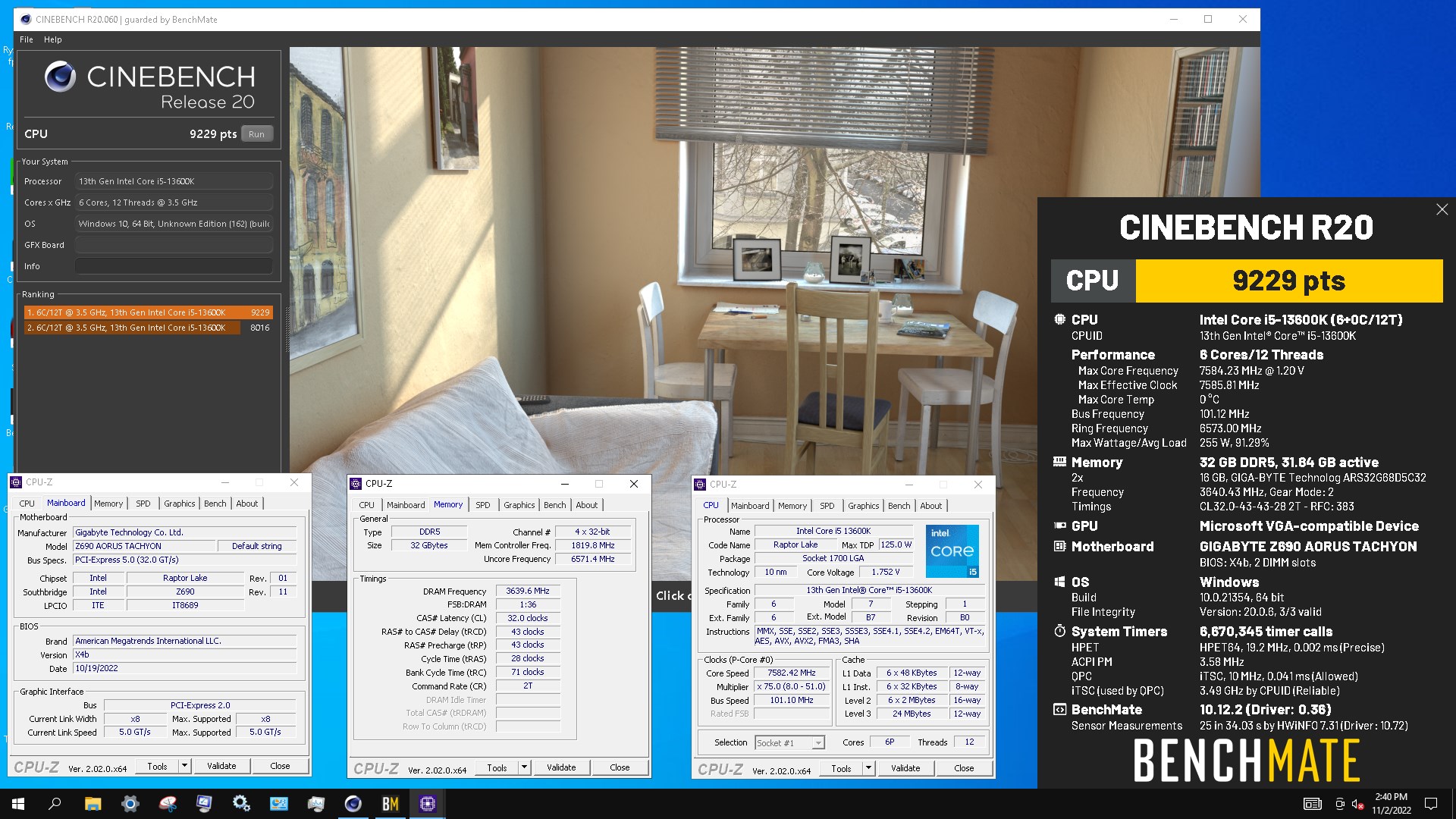This screenshot has width=1456, height=819.
Task: Open About tab in CPU-Z Memory window
Action: click(587, 505)
